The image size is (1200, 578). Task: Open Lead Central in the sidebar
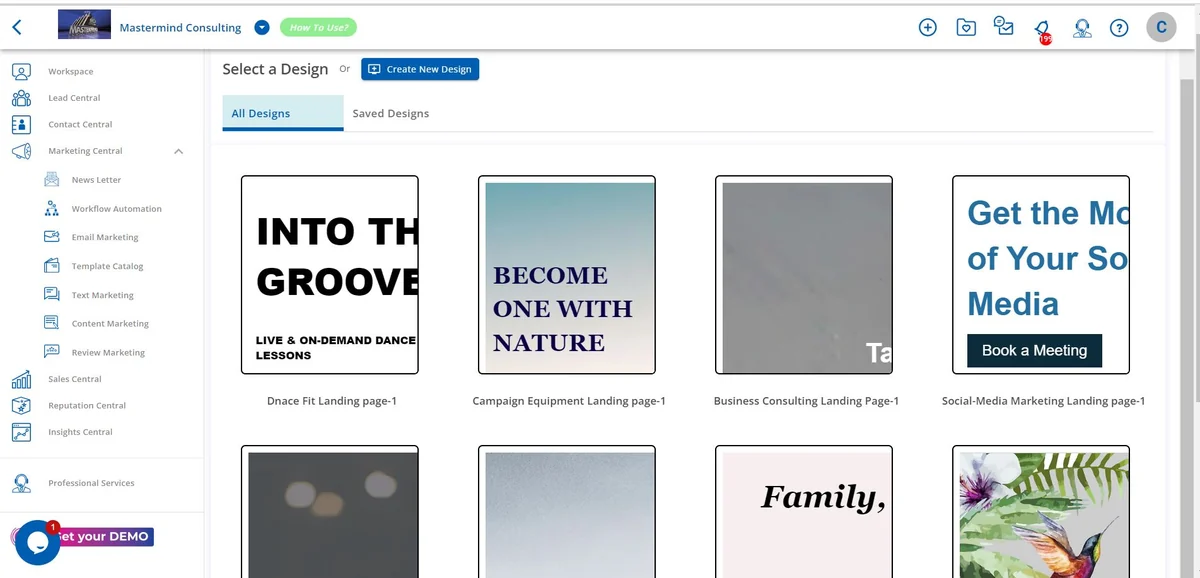click(x=74, y=98)
